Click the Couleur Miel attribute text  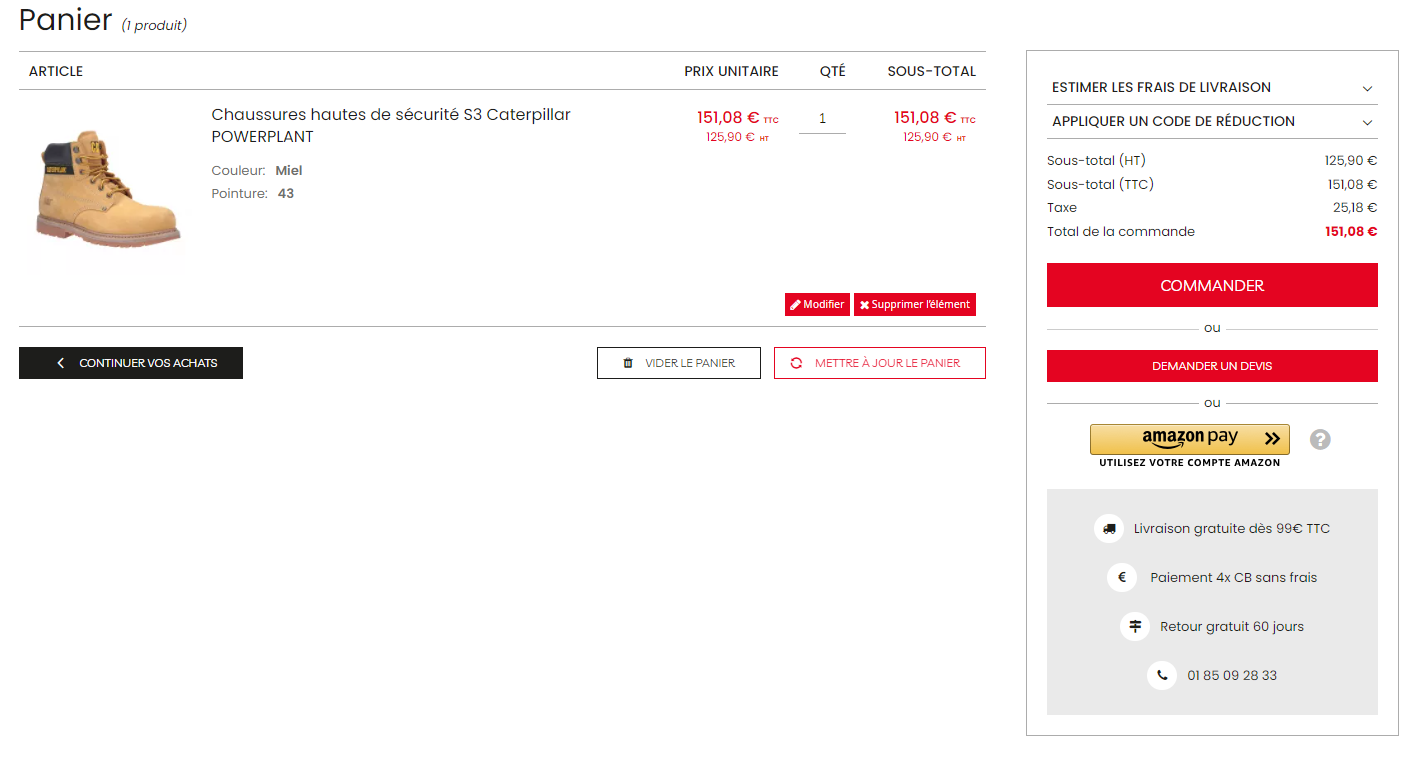[257, 170]
